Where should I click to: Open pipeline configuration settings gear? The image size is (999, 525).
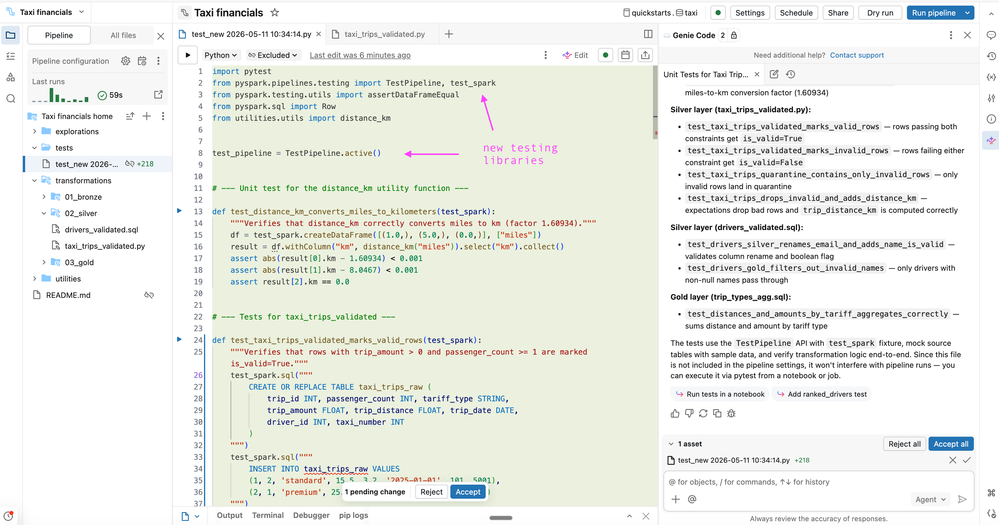(126, 61)
